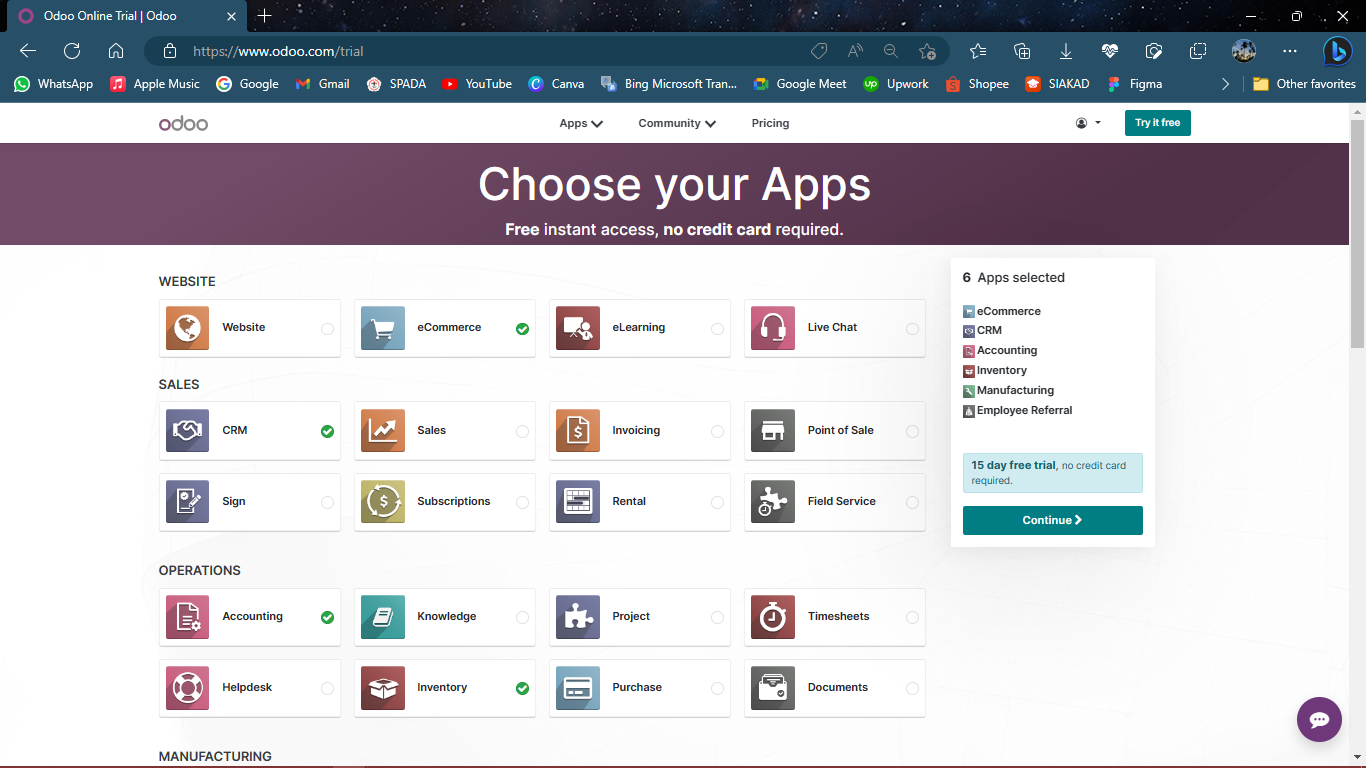Open the user account dropdown
This screenshot has height=768, width=1366.
click(x=1088, y=123)
